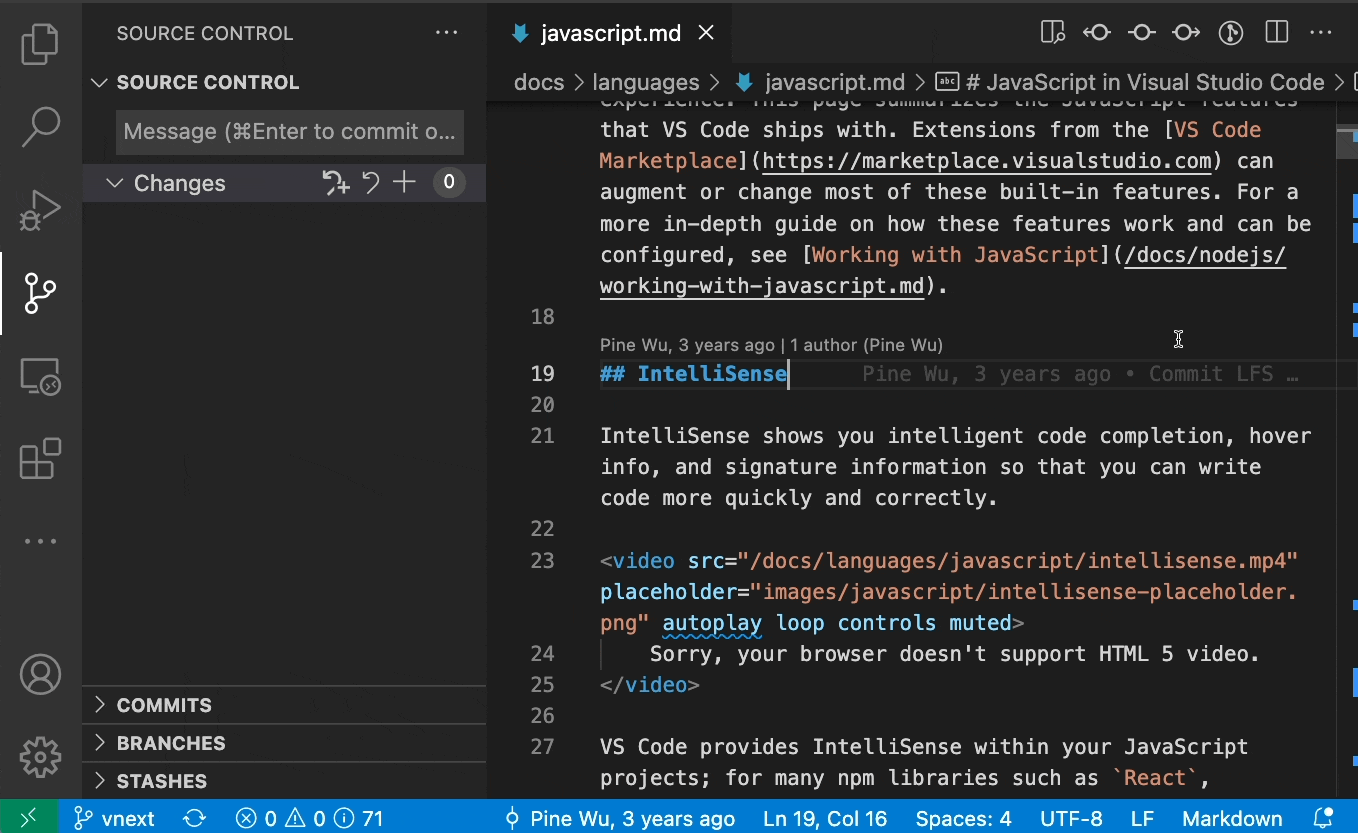Screen dimensions: 1358x833
Task: Open More Actions menu in Source Control
Action: point(446,32)
